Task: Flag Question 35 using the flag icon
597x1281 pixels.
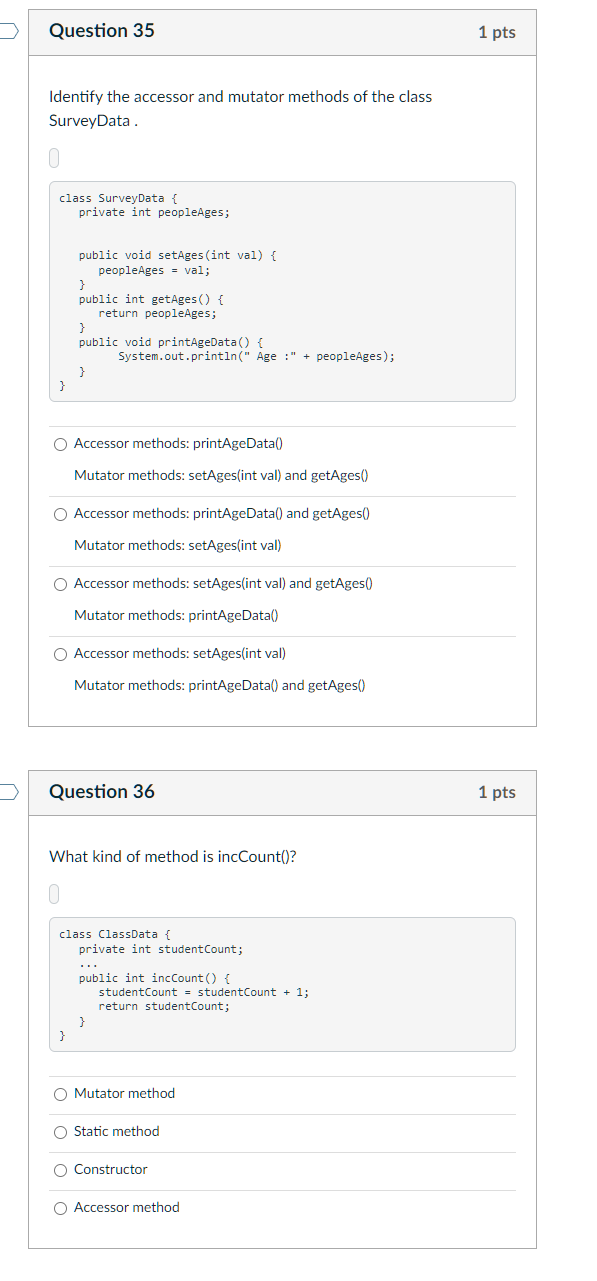Action: pos(8,32)
